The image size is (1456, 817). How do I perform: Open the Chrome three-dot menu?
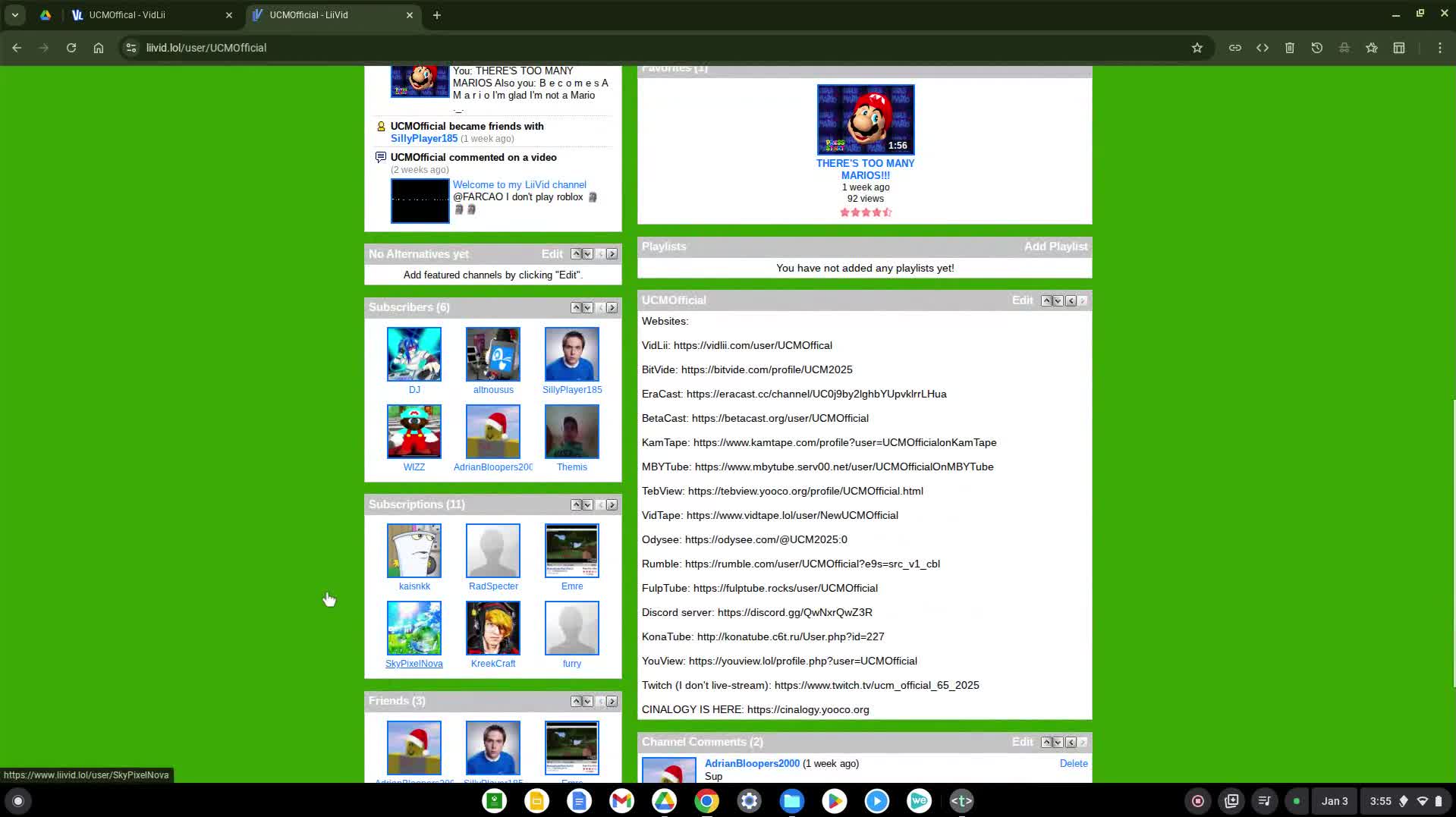coord(1439,48)
